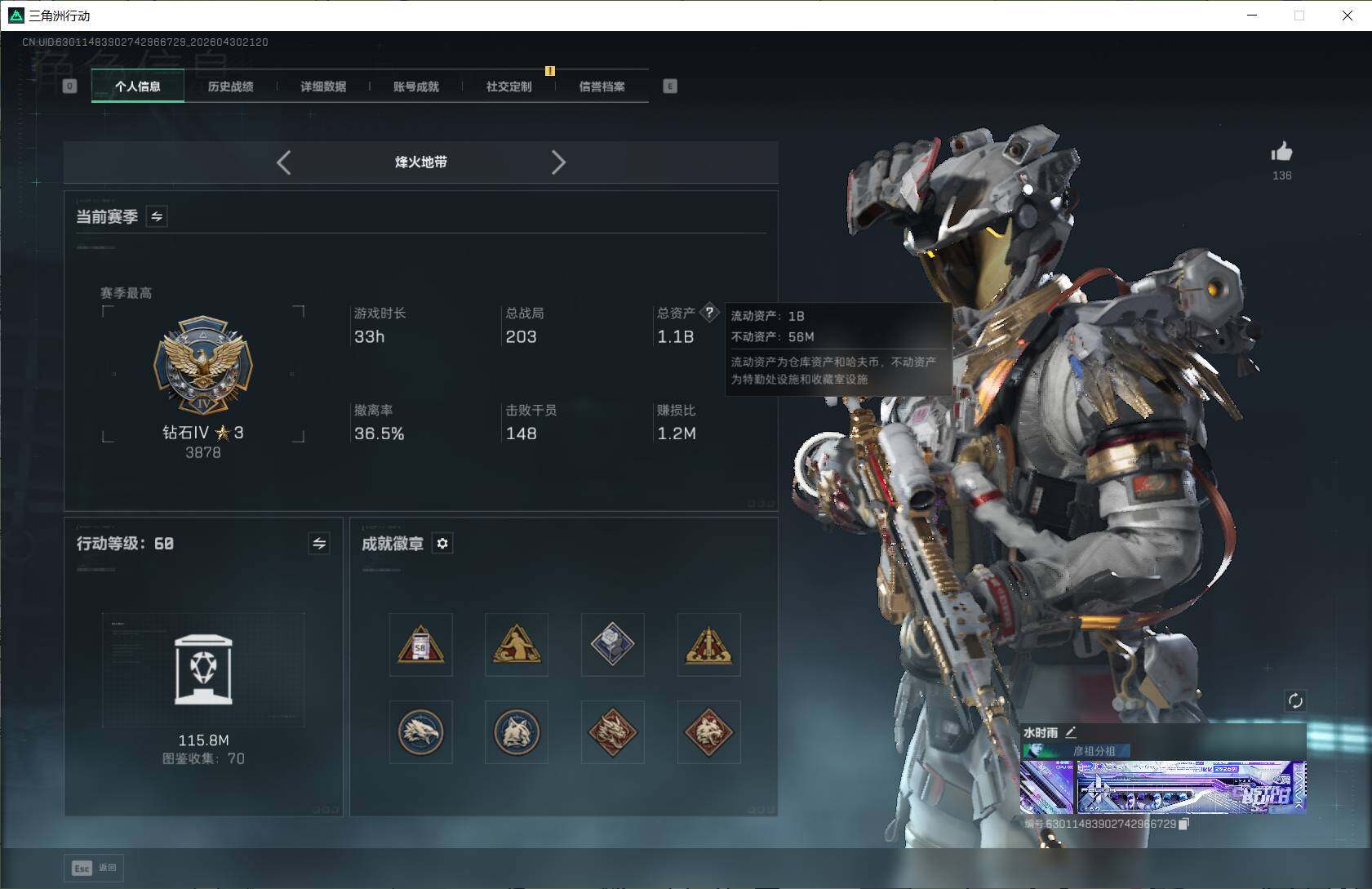Open the collection showcase card showing 115.8M
This screenshot has width=1372, height=889.
pyautogui.click(x=203, y=670)
